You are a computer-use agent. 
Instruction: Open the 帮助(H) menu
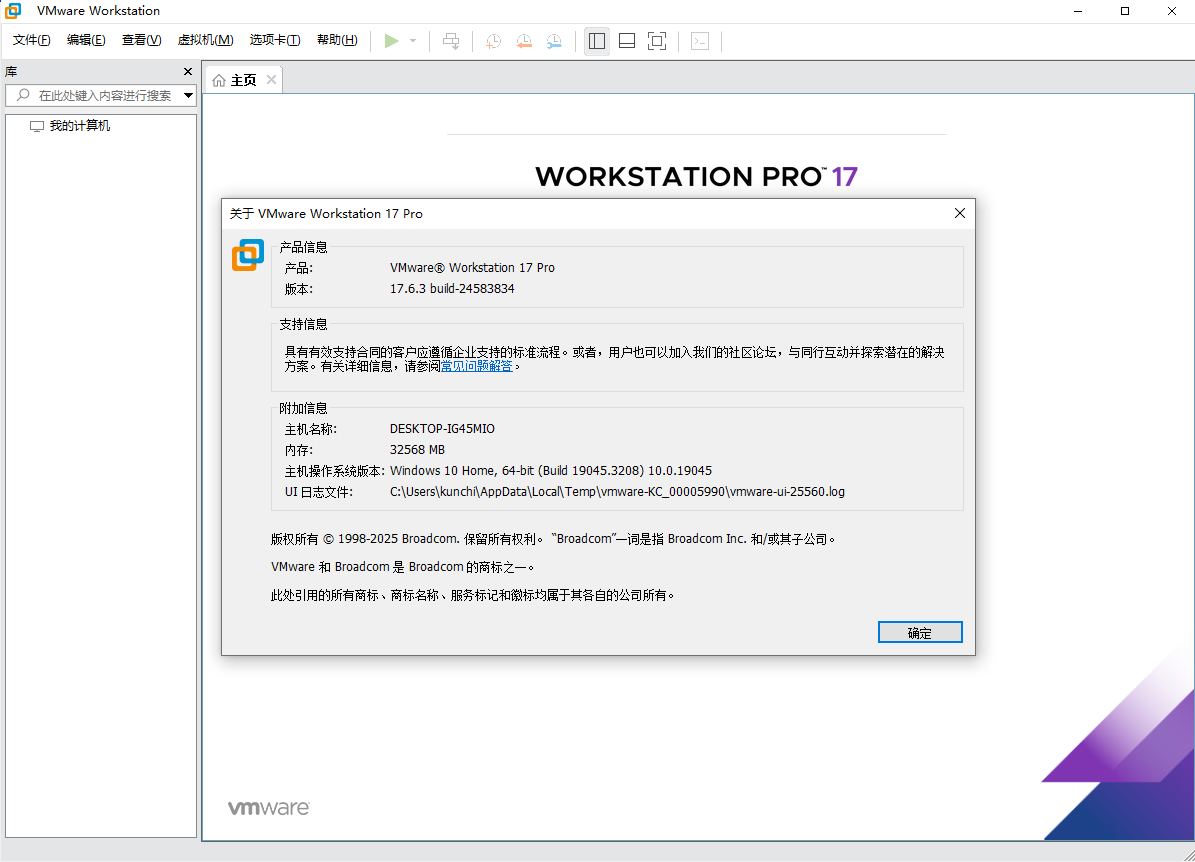[x=336, y=40]
